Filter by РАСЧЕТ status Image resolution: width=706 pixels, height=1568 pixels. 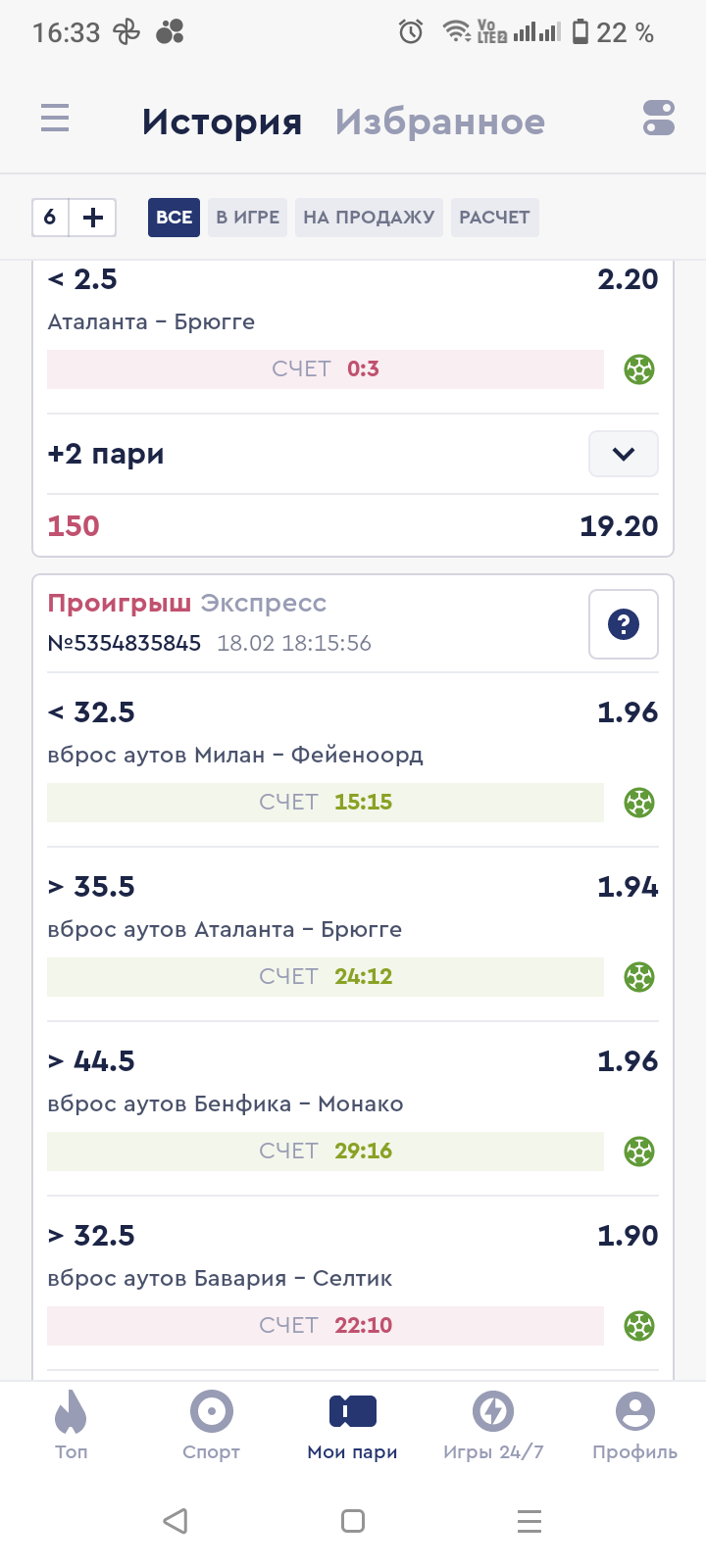click(494, 218)
